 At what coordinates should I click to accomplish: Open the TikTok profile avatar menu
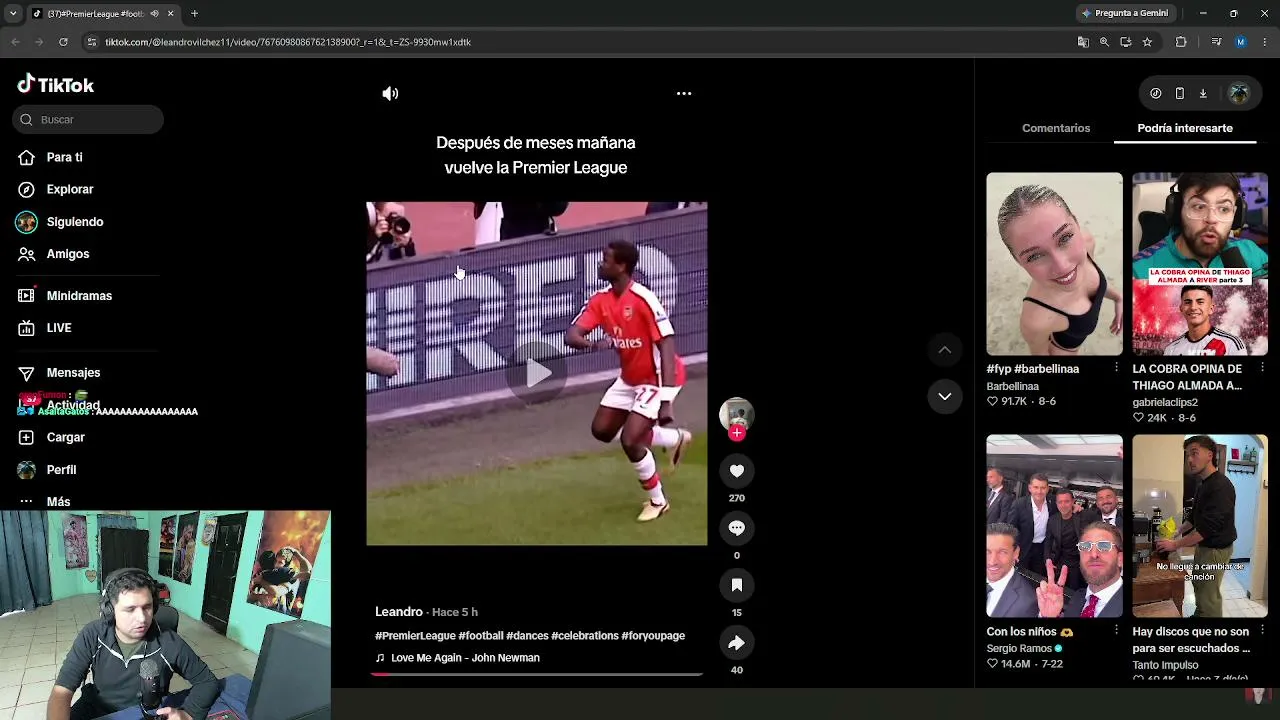[1239, 93]
